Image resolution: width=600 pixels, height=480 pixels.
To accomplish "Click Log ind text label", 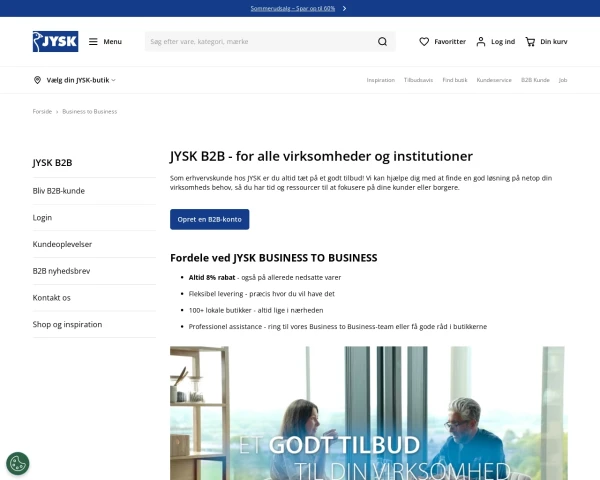I will click(503, 41).
